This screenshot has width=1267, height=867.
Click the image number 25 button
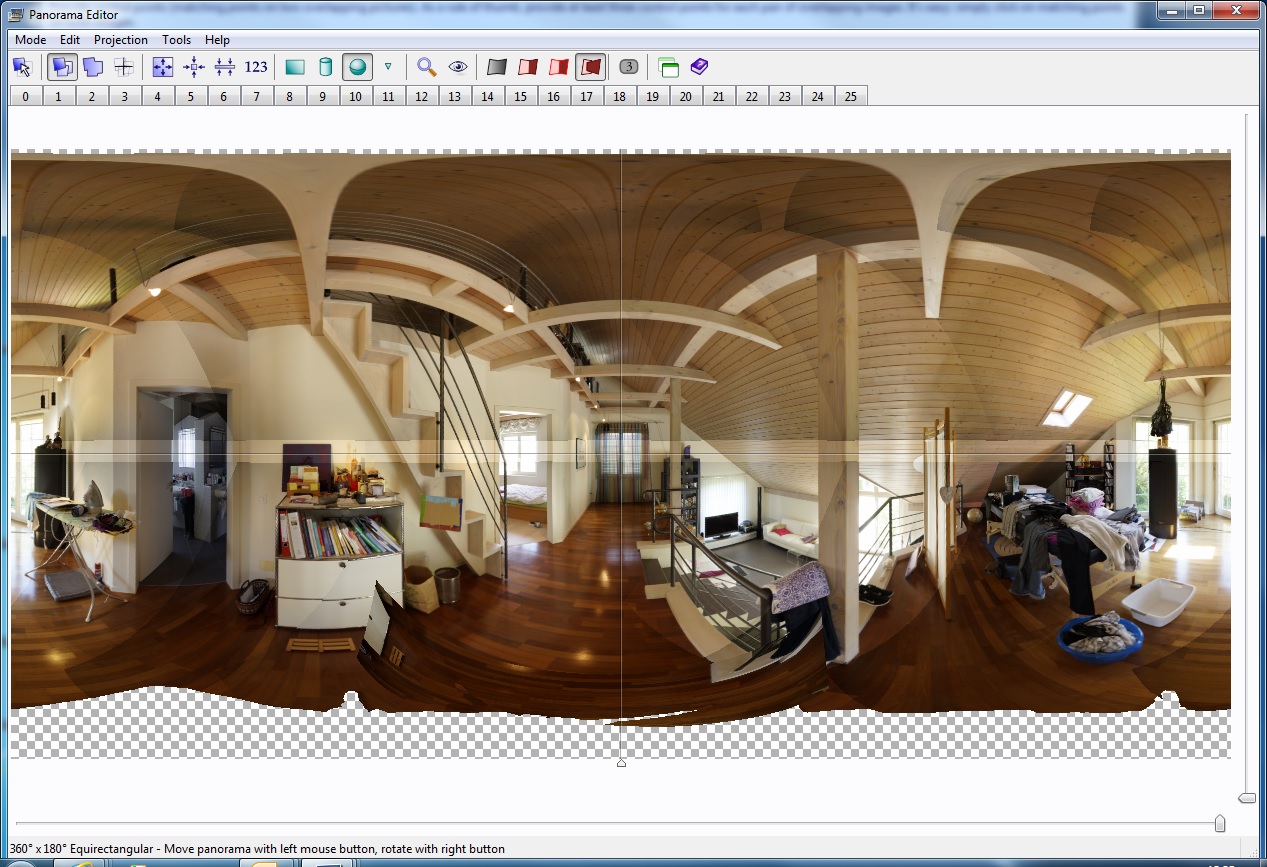850,96
